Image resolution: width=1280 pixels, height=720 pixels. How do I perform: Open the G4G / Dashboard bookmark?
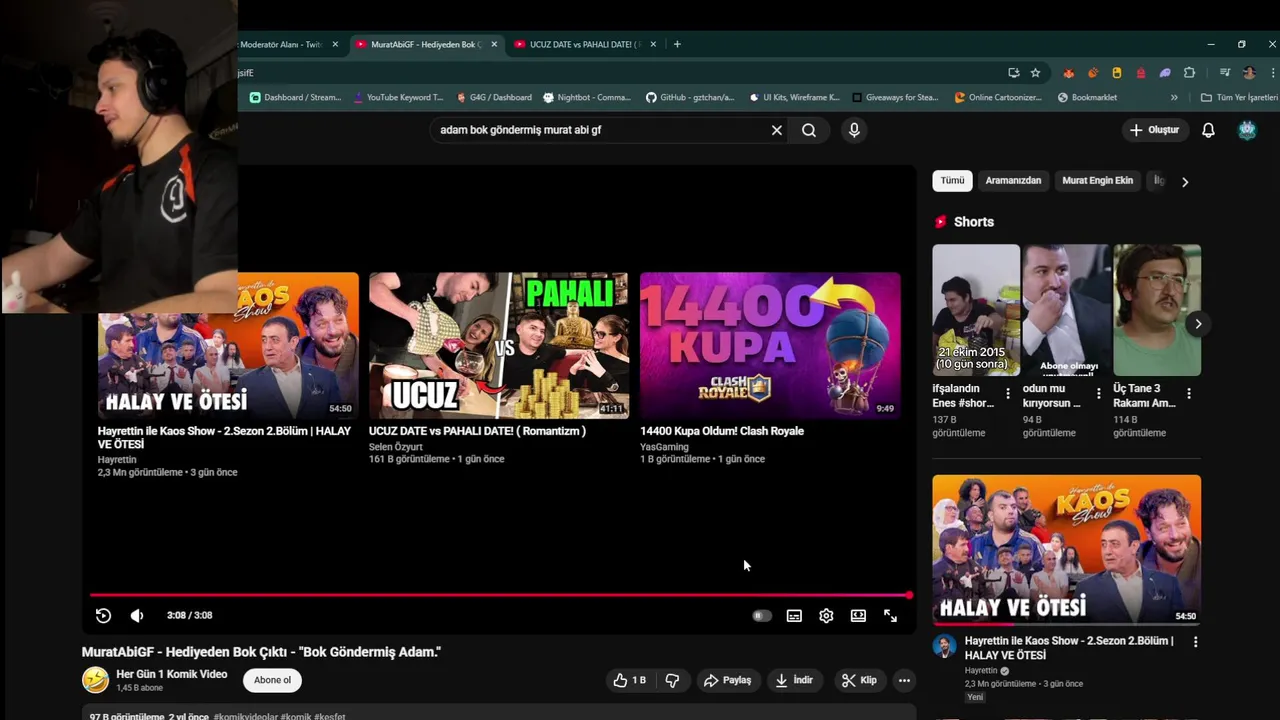click(x=493, y=97)
